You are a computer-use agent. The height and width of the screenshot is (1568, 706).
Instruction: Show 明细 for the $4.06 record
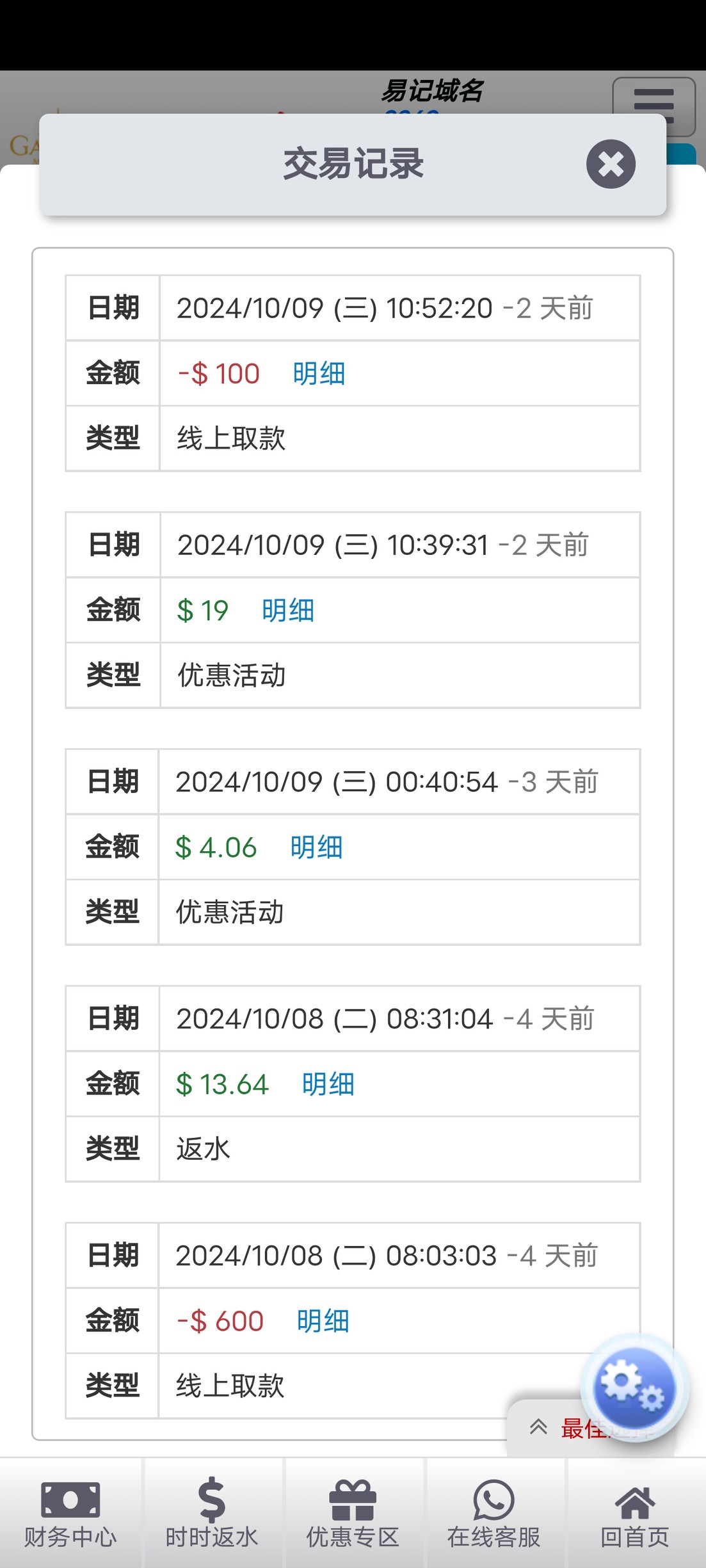click(316, 847)
